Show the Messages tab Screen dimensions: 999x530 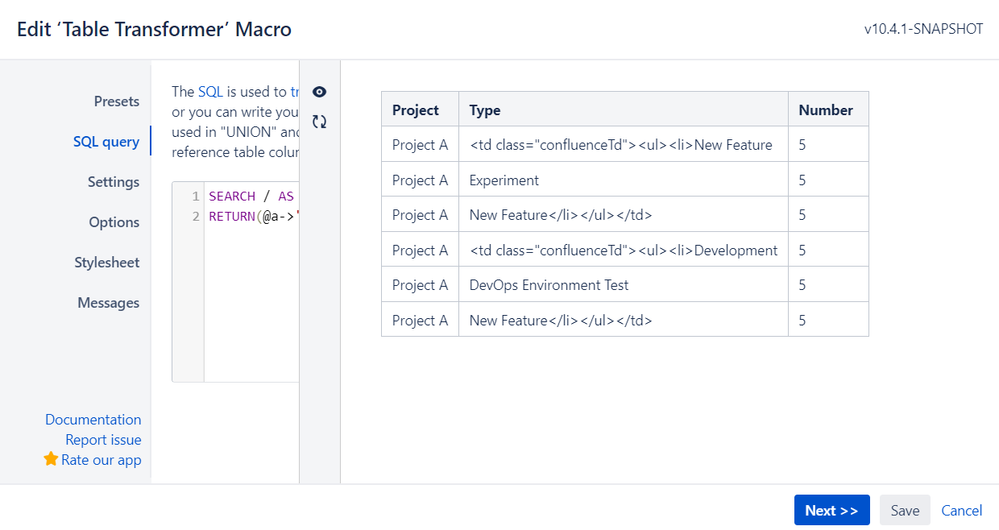(x=108, y=302)
